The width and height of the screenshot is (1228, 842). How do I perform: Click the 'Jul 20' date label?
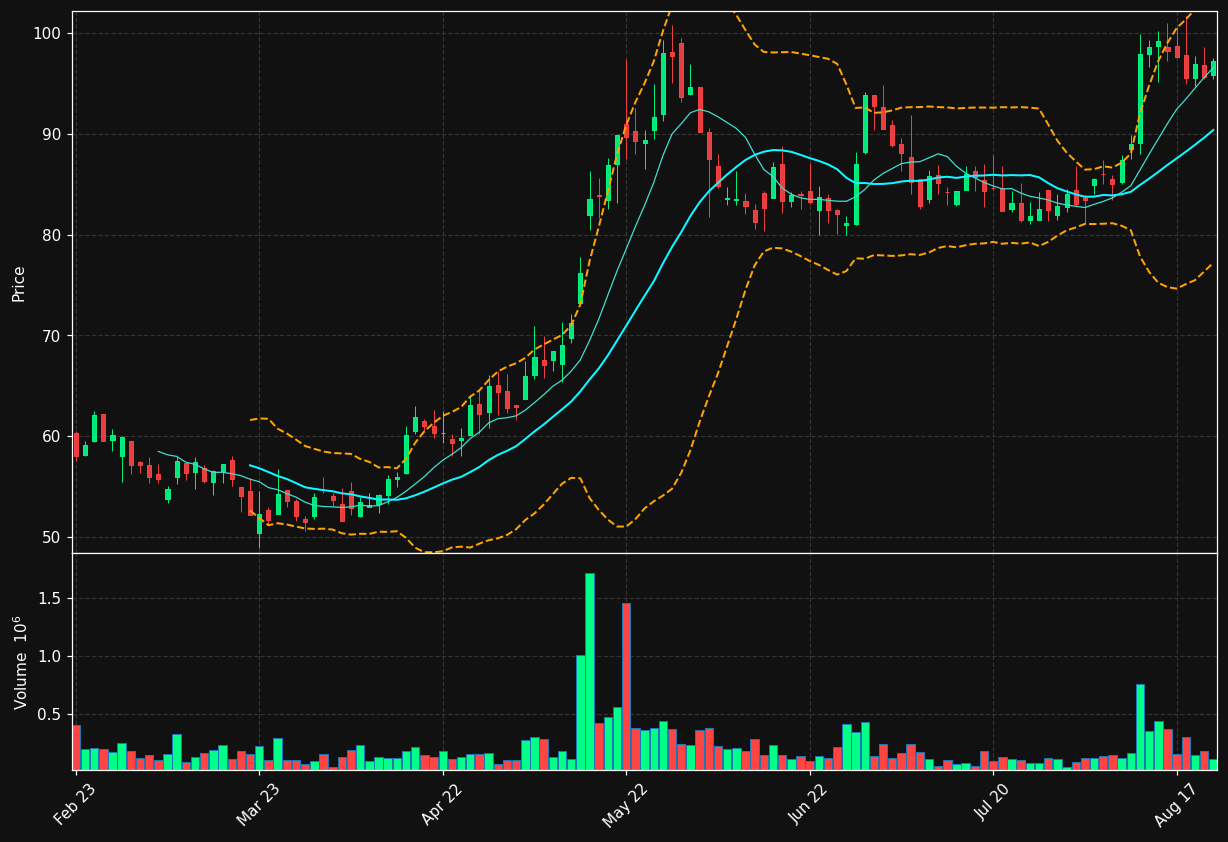pyautogui.click(x=992, y=805)
